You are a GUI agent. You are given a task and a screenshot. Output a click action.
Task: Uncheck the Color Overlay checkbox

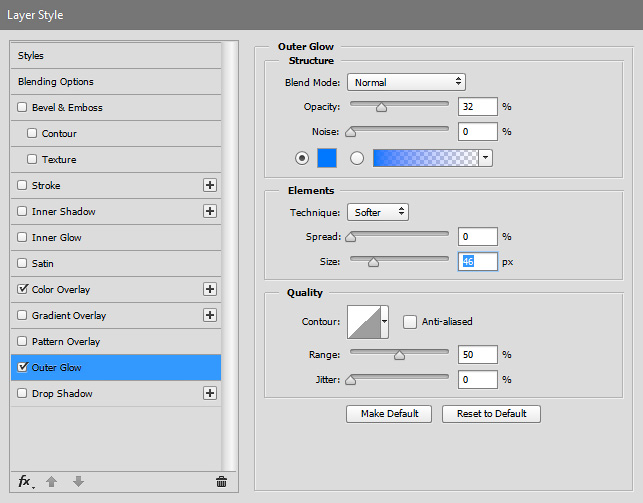tap(22, 289)
